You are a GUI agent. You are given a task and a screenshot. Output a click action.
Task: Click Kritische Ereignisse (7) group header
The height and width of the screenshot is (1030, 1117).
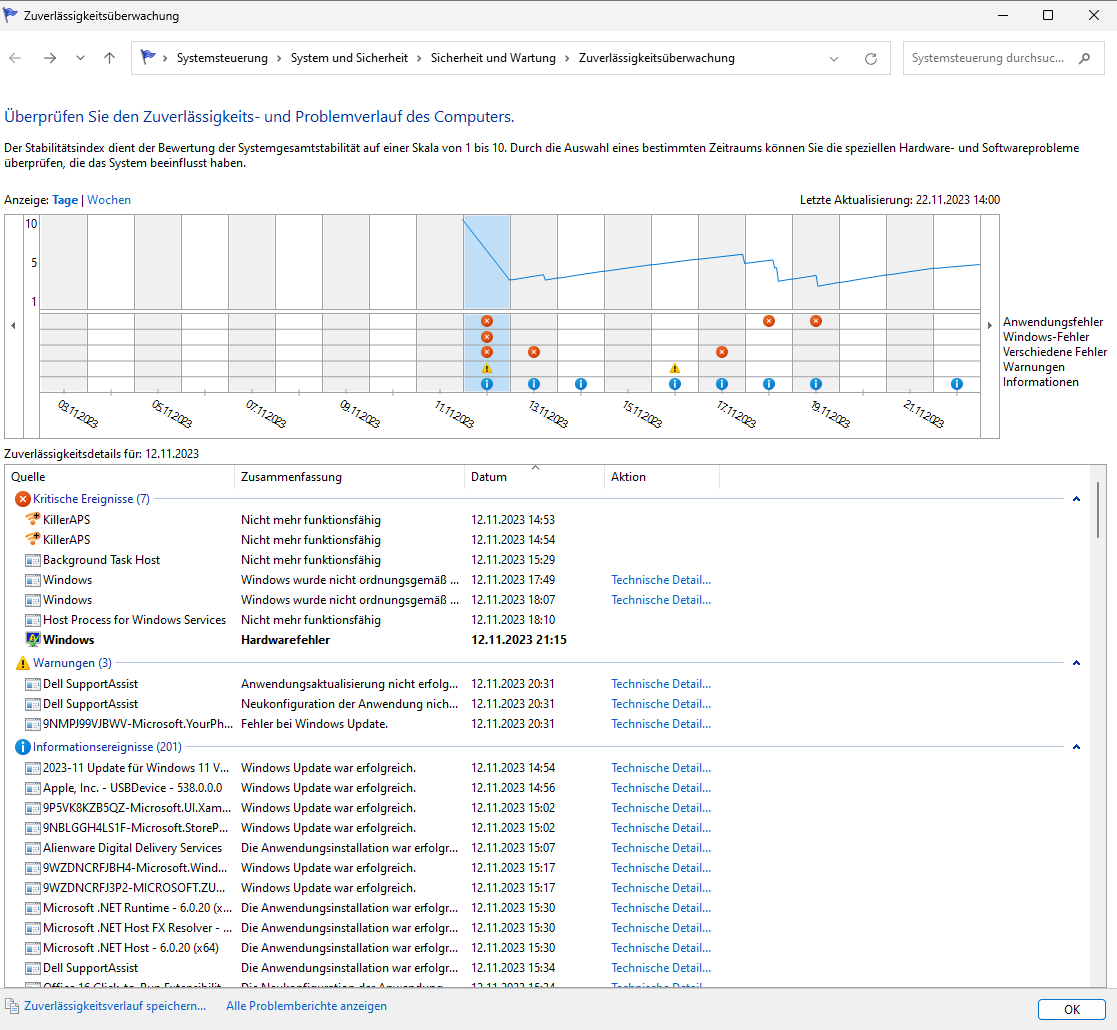[x=91, y=499]
